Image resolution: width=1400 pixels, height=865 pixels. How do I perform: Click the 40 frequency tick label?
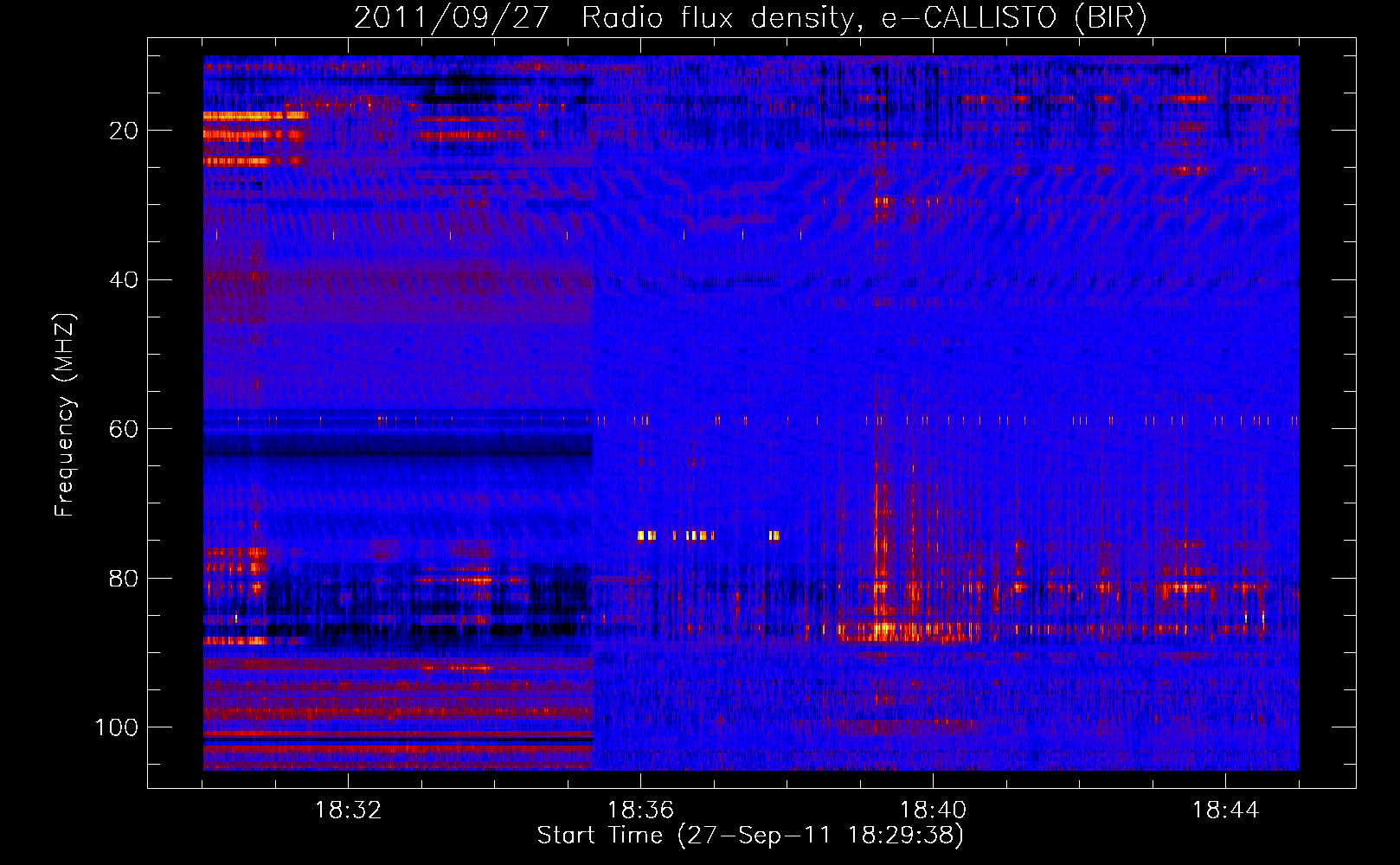click(124, 280)
